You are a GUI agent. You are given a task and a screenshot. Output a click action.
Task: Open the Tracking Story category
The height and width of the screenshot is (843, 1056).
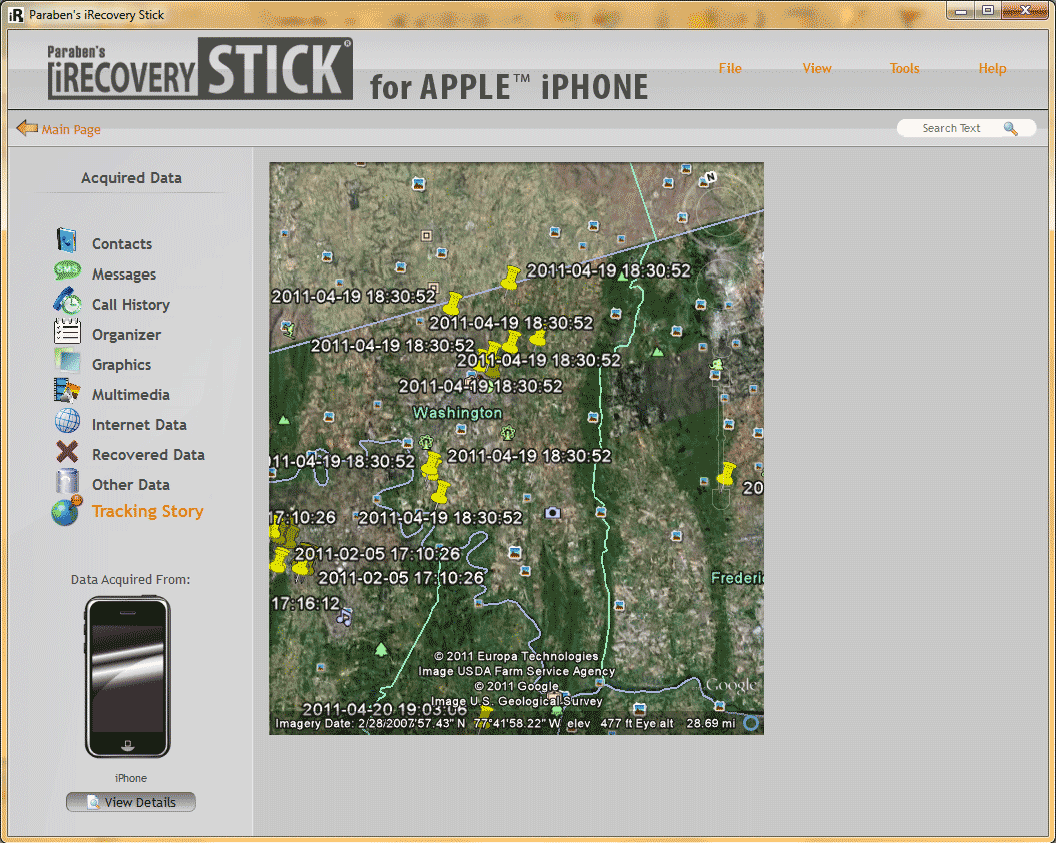pyautogui.click(x=147, y=511)
